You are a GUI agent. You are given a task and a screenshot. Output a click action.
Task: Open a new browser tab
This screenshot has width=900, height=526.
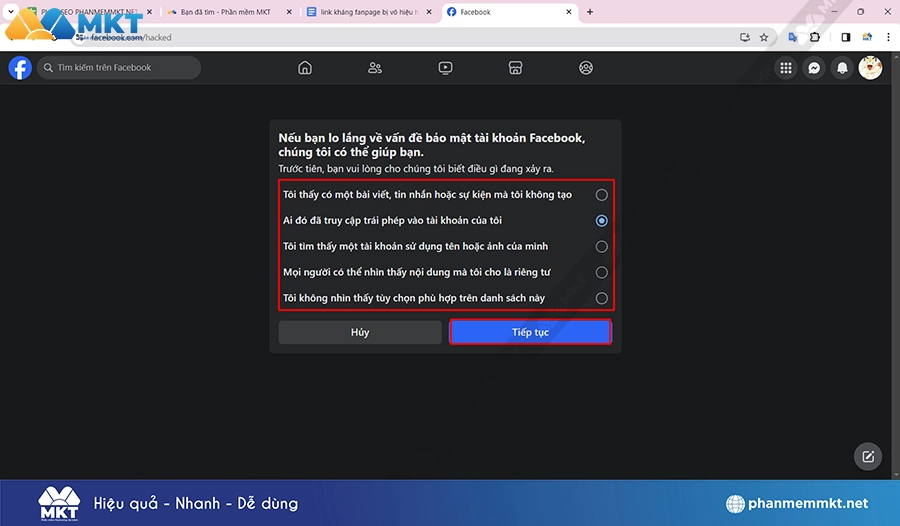(589, 11)
